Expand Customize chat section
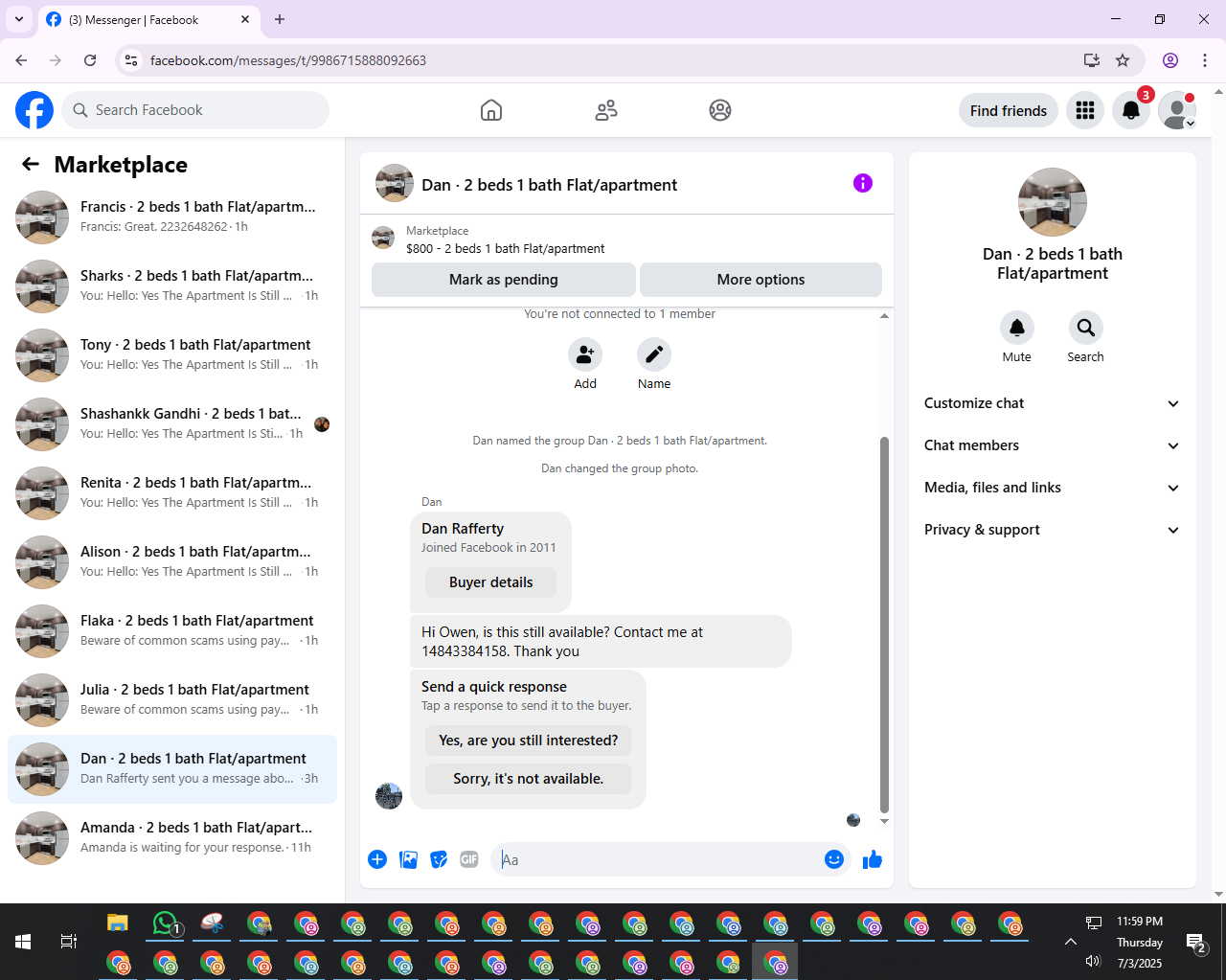This screenshot has width=1226, height=980. (1053, 403)
